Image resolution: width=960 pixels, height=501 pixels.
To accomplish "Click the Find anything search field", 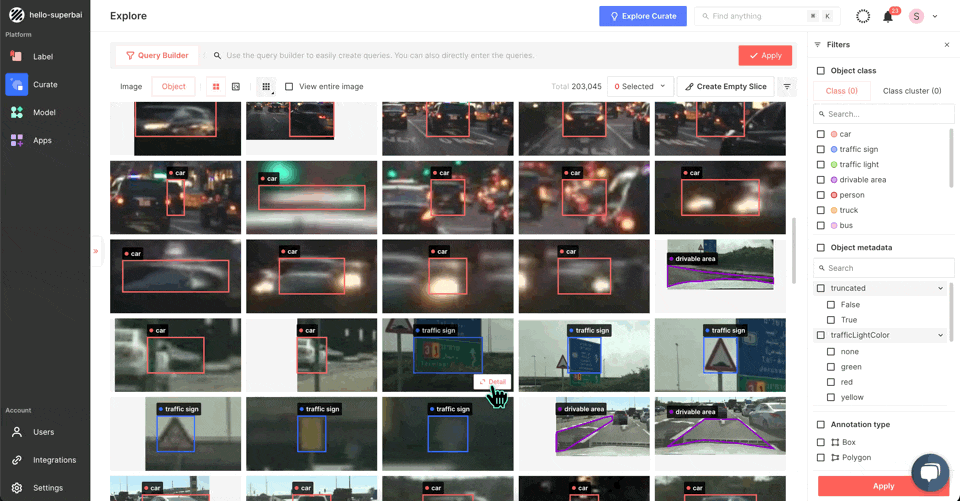I will [766, 17].
